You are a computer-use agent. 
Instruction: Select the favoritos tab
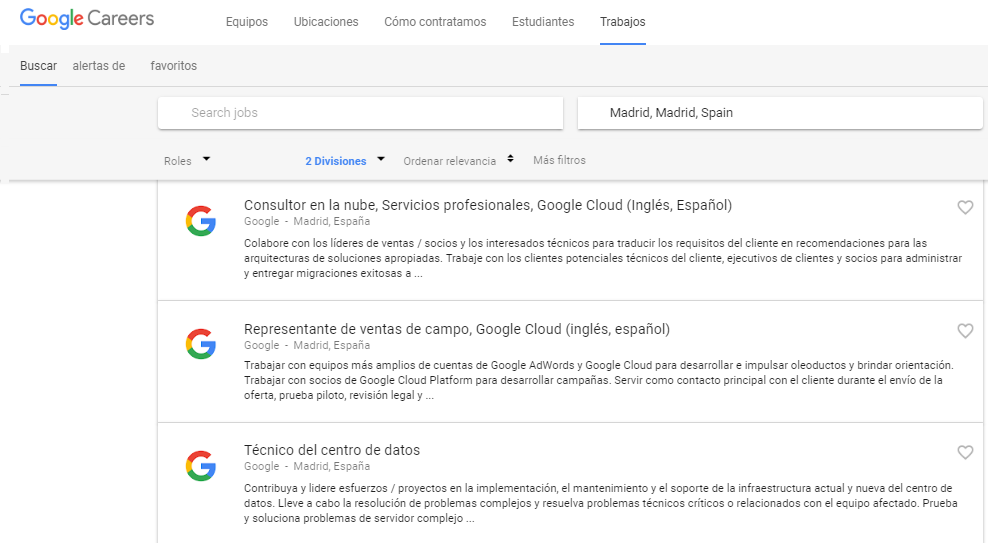coord(174,66)
